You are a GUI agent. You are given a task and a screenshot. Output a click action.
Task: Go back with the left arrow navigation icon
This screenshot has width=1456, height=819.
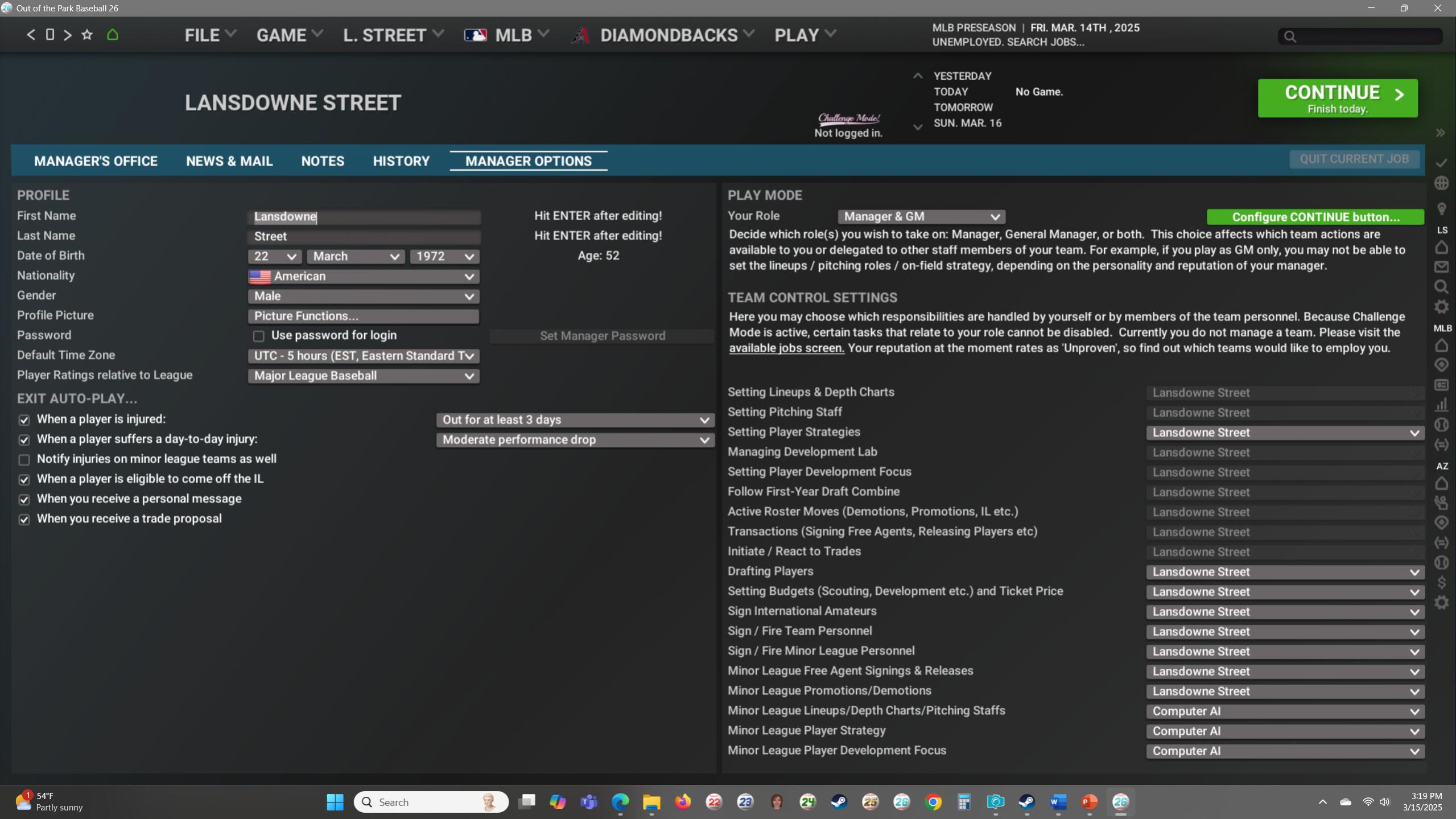[x=31, y=35]
